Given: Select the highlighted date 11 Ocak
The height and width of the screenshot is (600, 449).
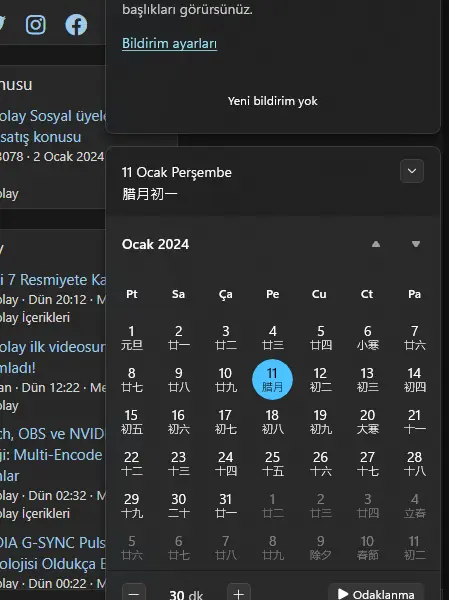Looking at the screenshot, I should click(x=273, y=379).
